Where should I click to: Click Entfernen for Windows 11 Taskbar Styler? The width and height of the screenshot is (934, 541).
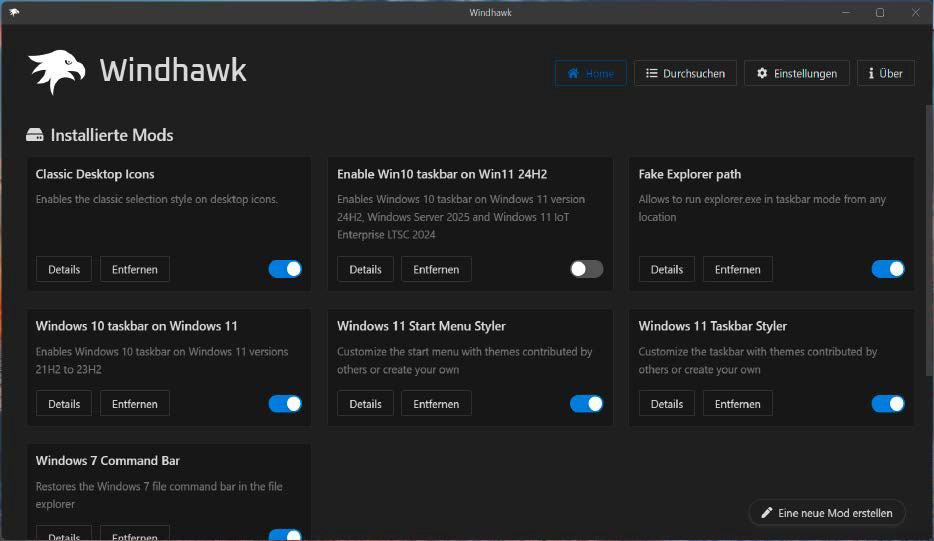click(737, 404)
